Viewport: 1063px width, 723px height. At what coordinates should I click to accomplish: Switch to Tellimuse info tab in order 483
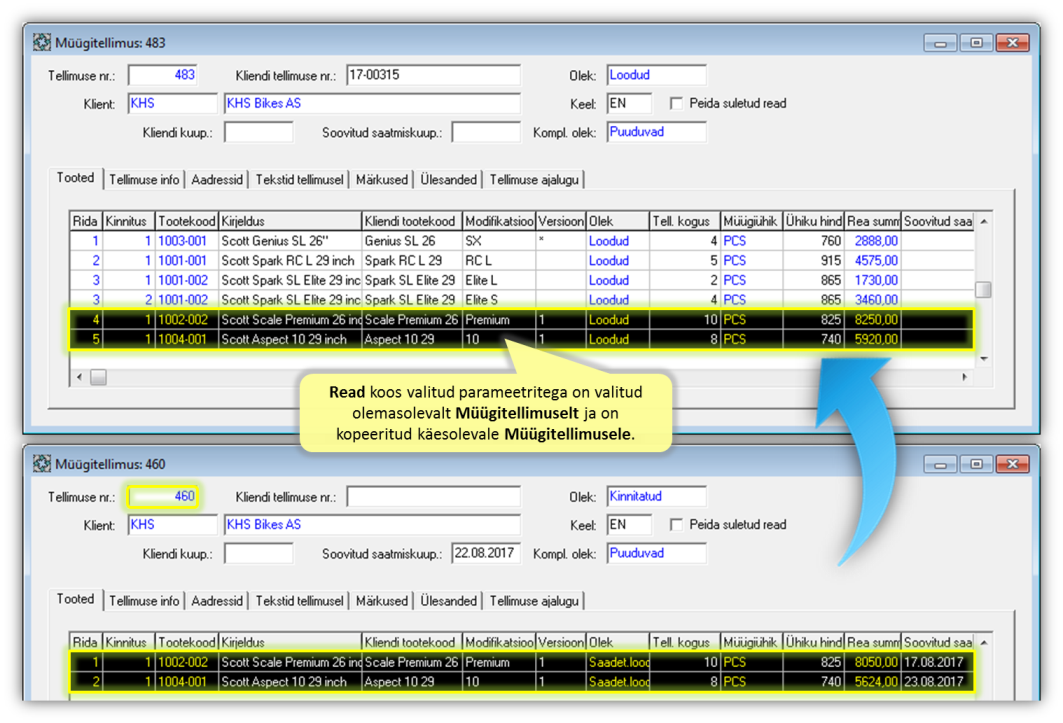144,180
